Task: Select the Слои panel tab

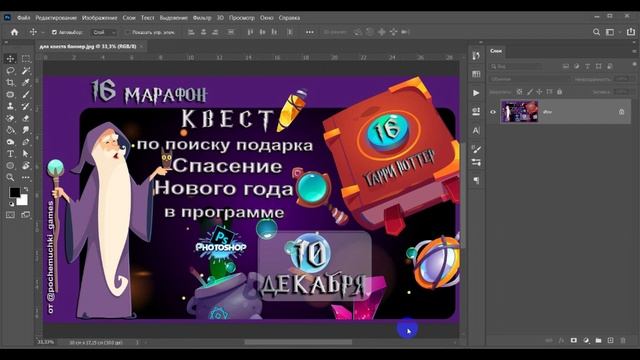Action: pyautogui.click(x=496, y=51)
